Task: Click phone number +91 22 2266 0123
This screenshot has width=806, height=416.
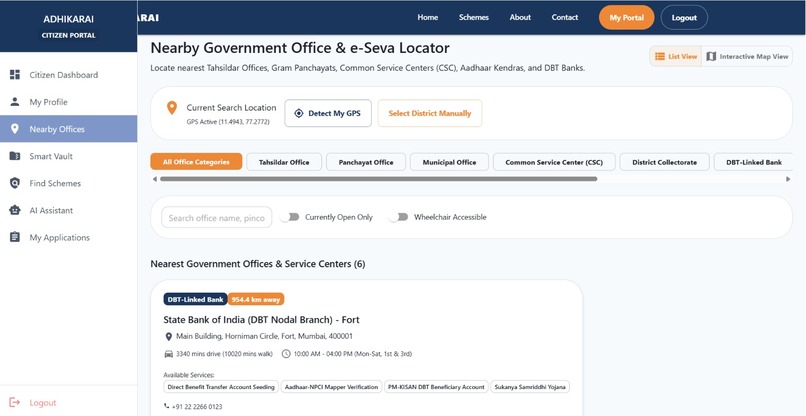Action: [x=197, y=406]
